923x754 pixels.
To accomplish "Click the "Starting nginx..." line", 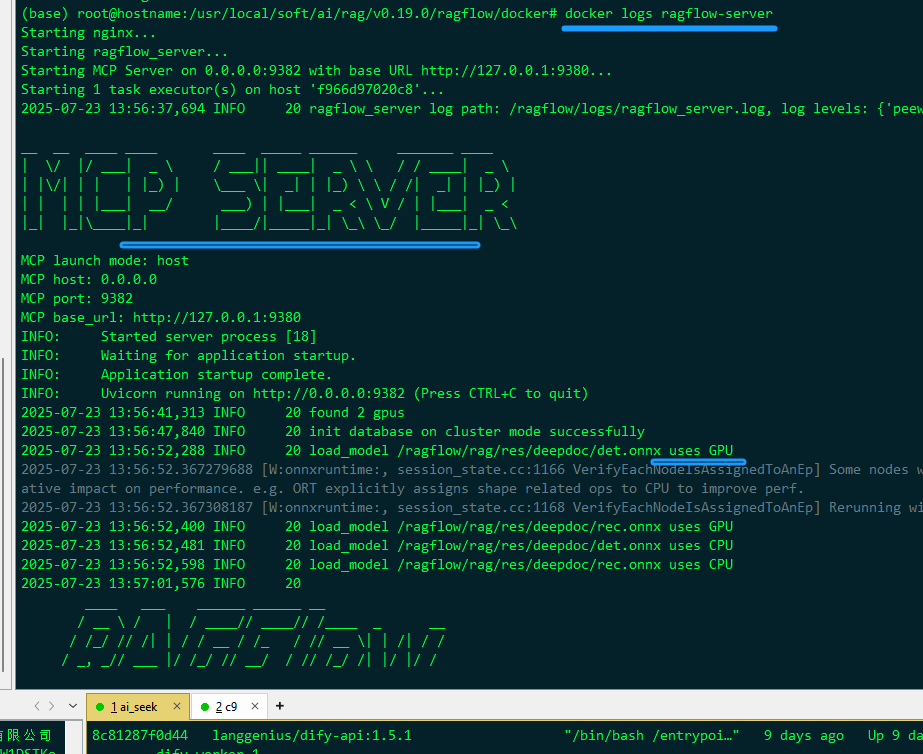I will [88, 32].
